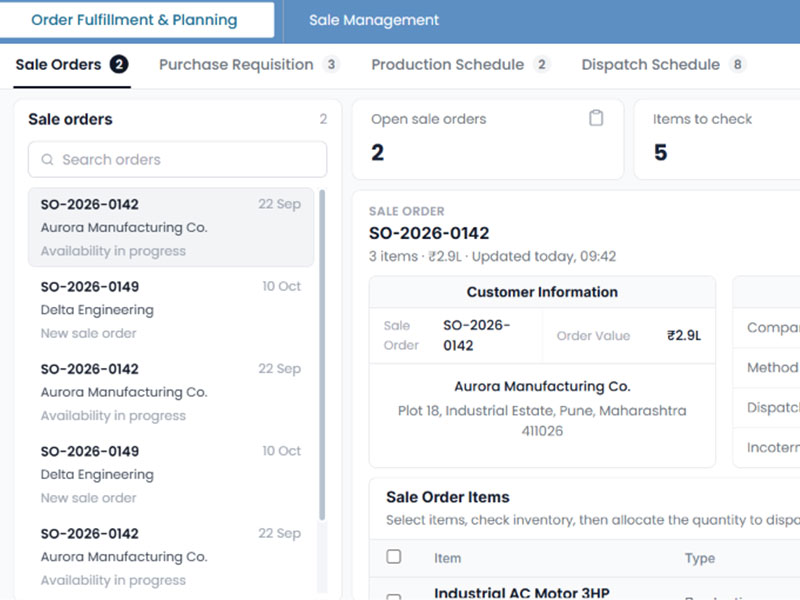Click the magnifier icon in Search orders field
This screenshot has width=800, height=600.
(x=47, y=160)
